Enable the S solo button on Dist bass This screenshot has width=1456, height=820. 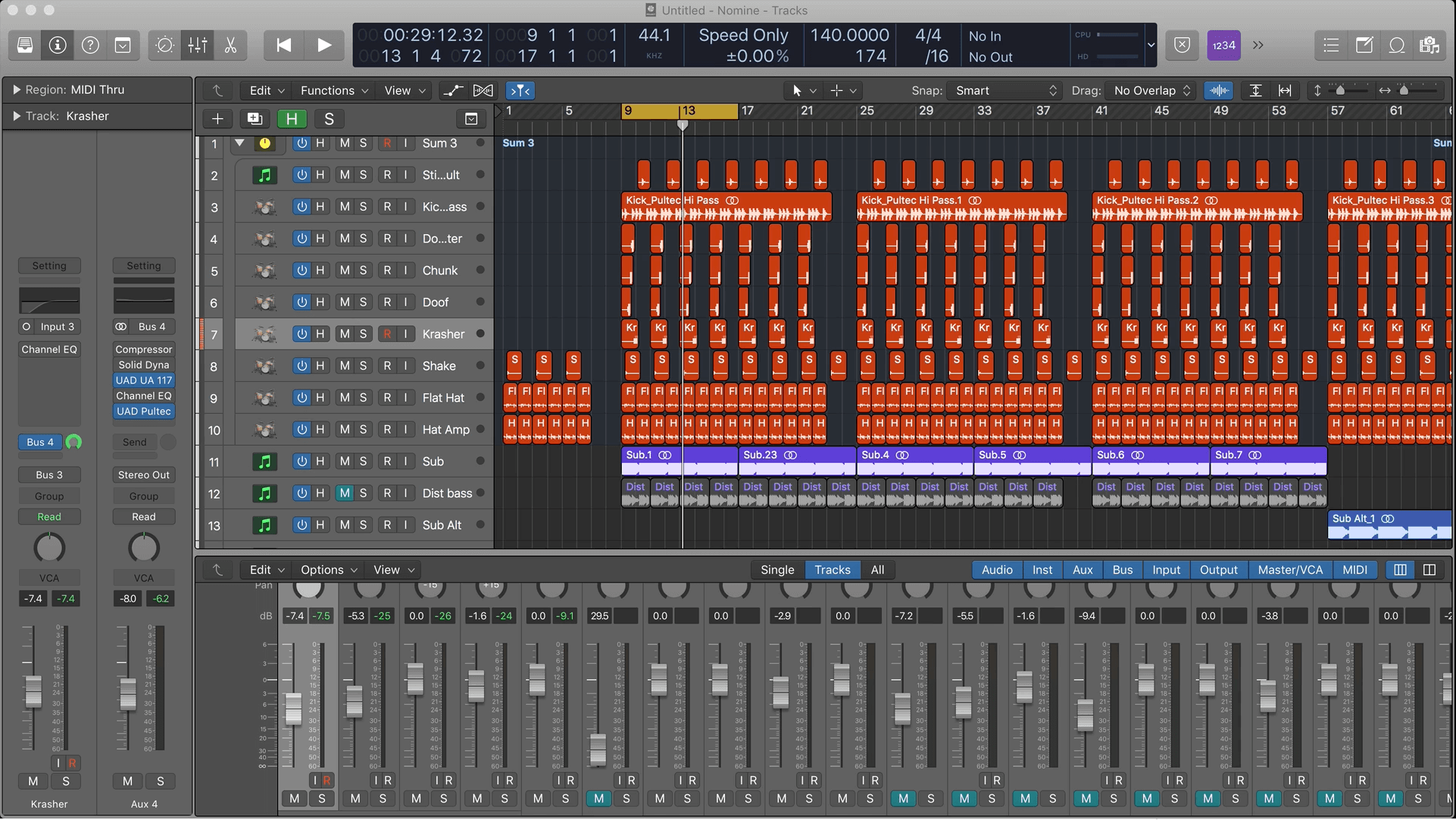[364, 493]
